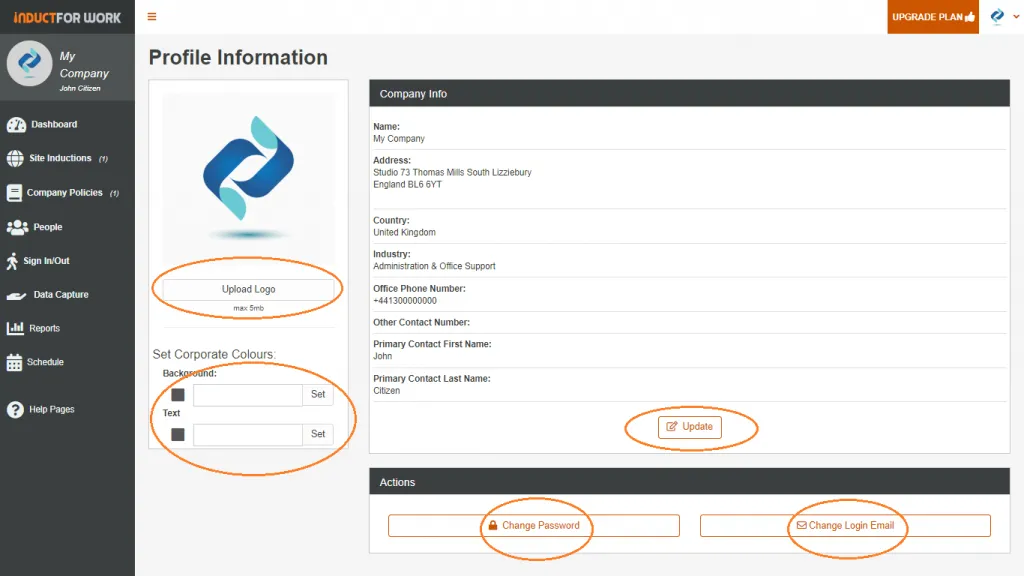Click the Dashboard gauge icon
This screenshot has width=1024, height=576.
[x=16, y=124]
